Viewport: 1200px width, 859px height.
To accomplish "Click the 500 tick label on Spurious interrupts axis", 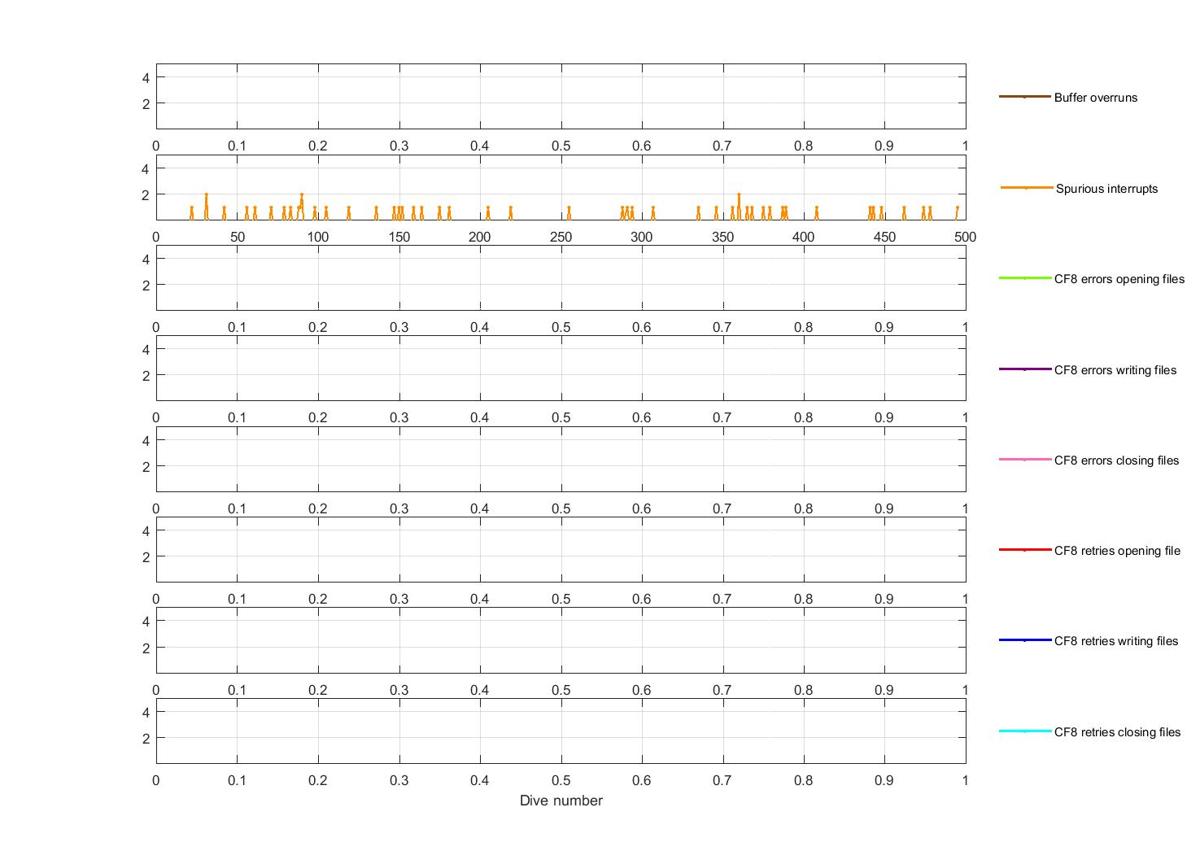I will pos(965,238).
